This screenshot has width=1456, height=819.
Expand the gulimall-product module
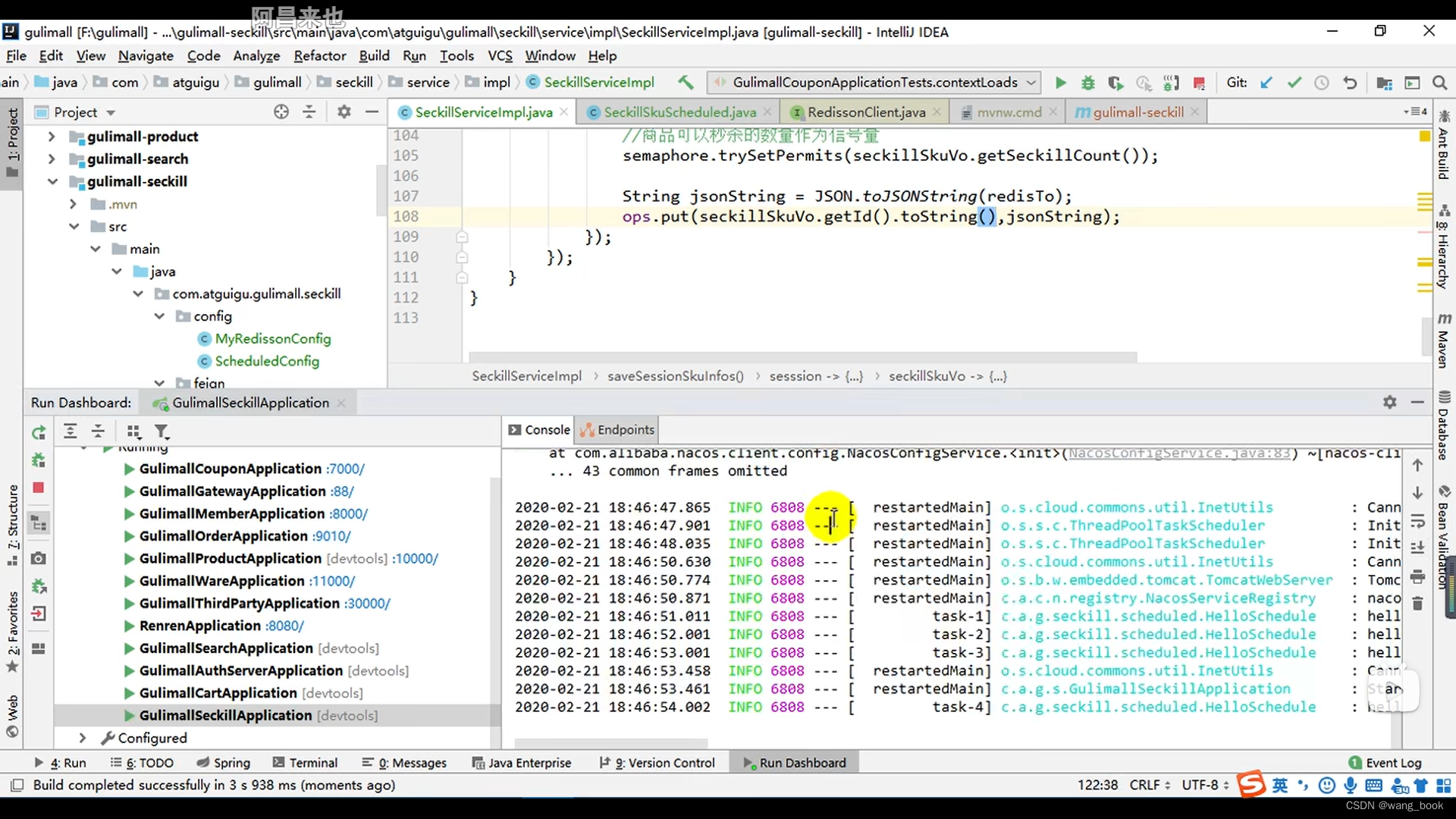[x=52, y=136]
